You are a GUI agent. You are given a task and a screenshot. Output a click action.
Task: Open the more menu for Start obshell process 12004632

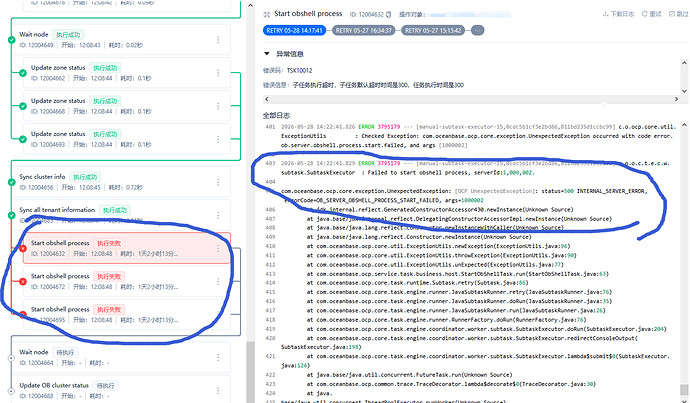(218, 248)
